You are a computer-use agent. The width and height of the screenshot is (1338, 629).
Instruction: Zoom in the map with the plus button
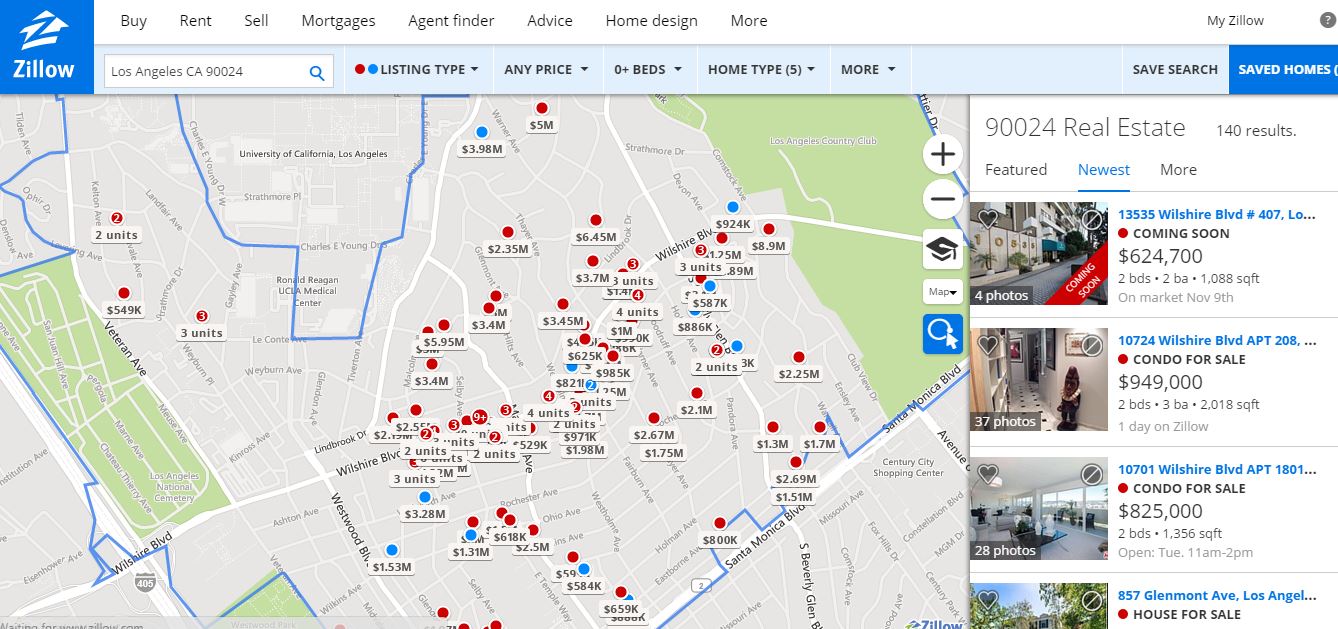(942, 155)
